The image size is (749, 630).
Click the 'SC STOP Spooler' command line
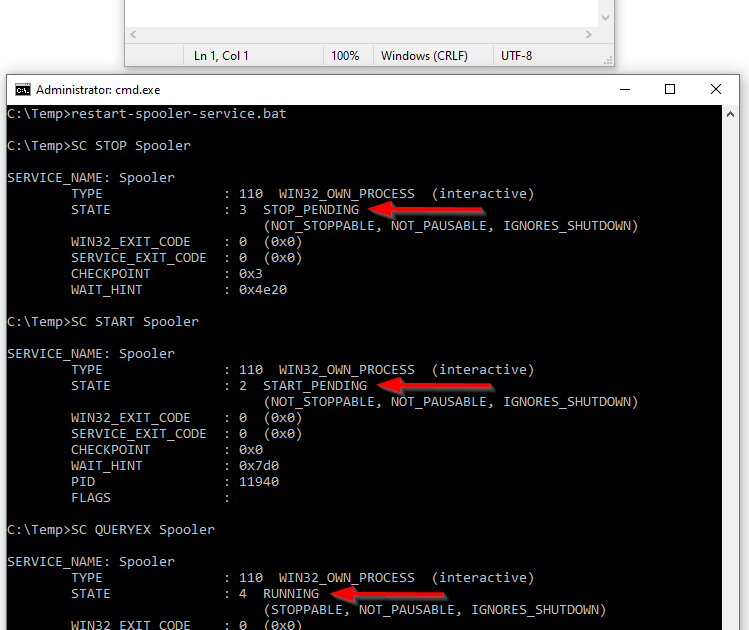(131, 146)
